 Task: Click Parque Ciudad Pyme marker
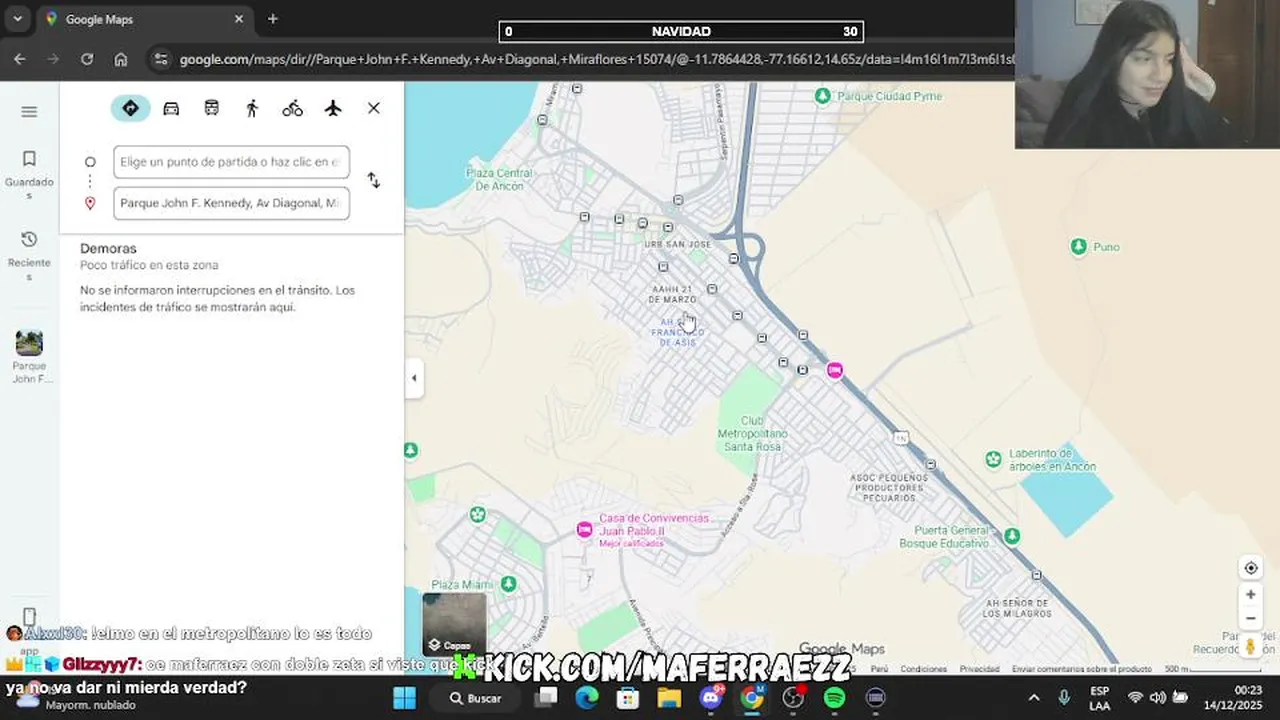click(x=822, y=96)
